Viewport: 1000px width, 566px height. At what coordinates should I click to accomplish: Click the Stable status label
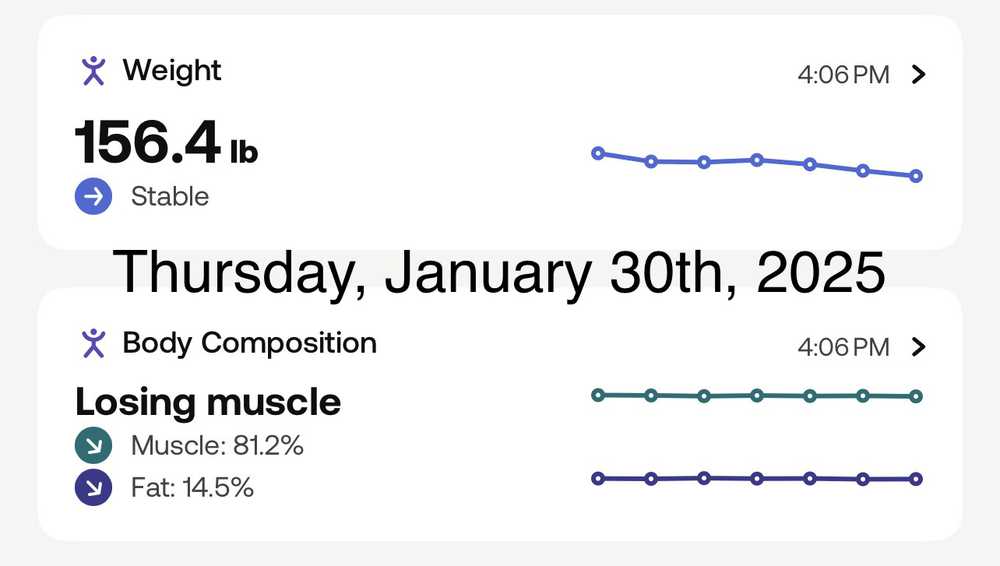(170, 197)
